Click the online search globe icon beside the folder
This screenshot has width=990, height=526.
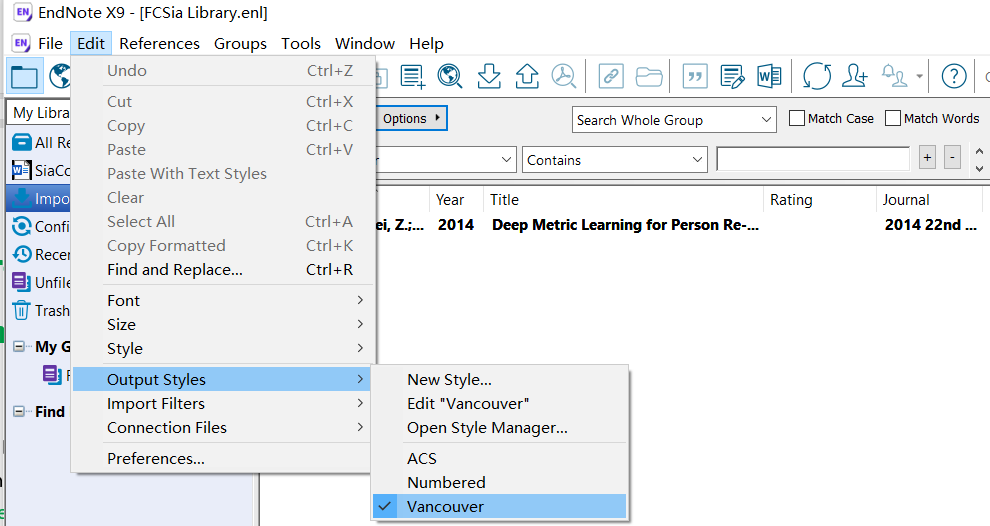60,76
